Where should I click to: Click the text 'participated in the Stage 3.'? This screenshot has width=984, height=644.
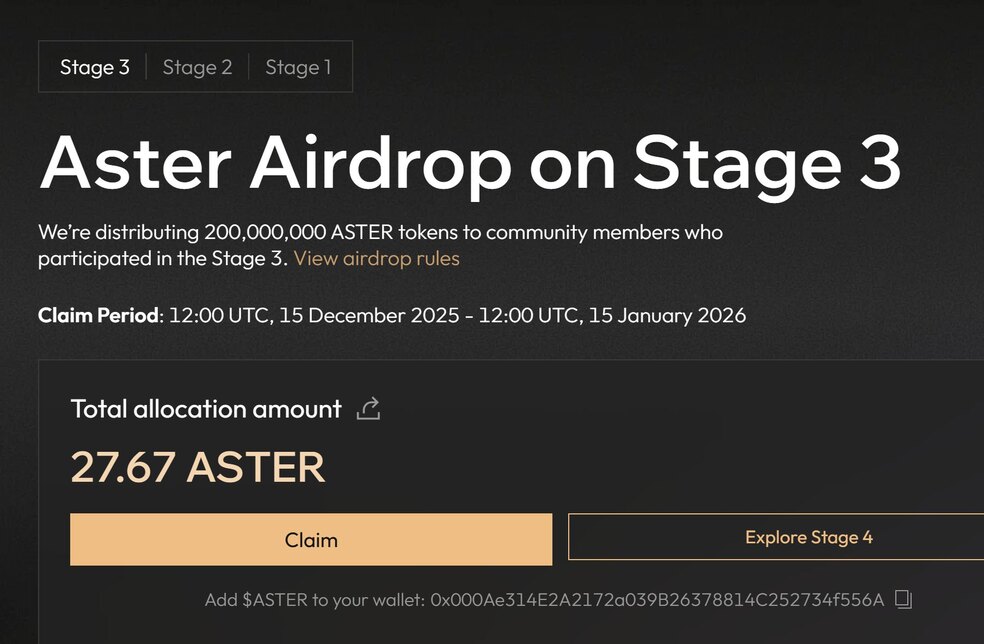tap(163, 258)
